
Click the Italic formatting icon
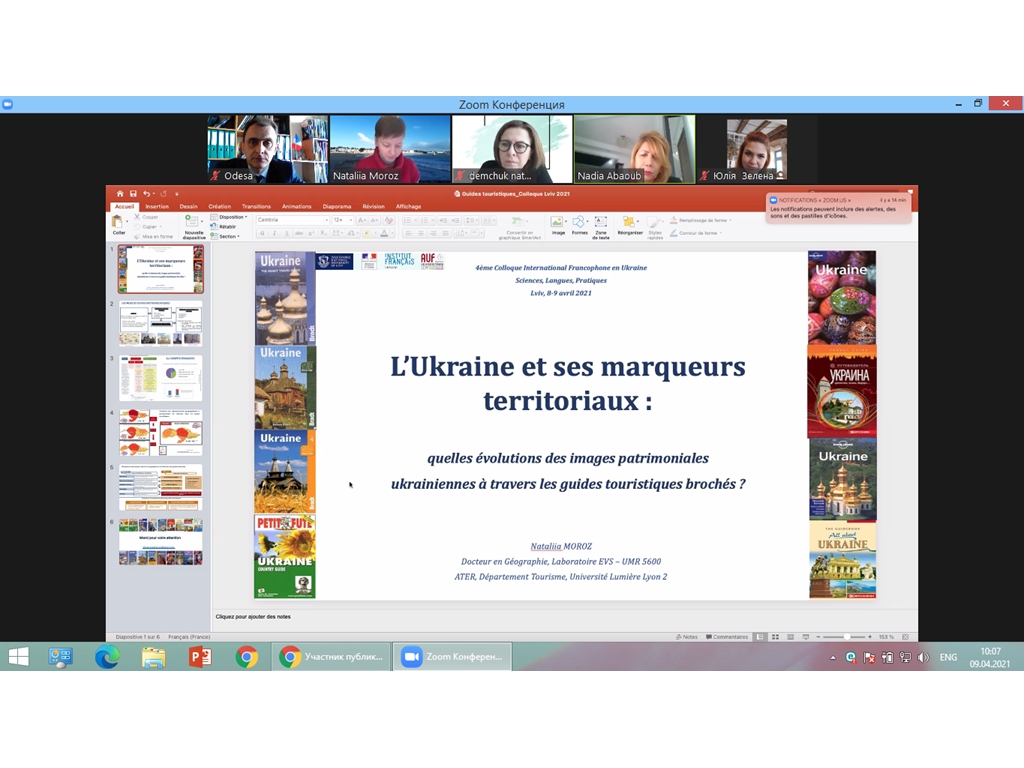pos(274,233)
